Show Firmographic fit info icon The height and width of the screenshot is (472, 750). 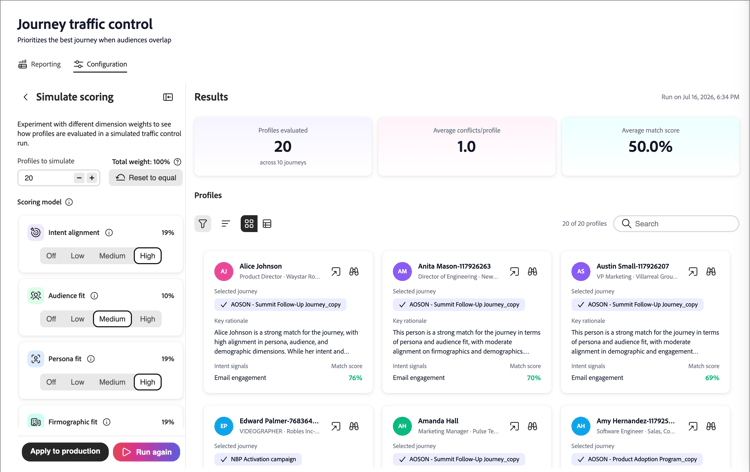(x=107, y=422)
